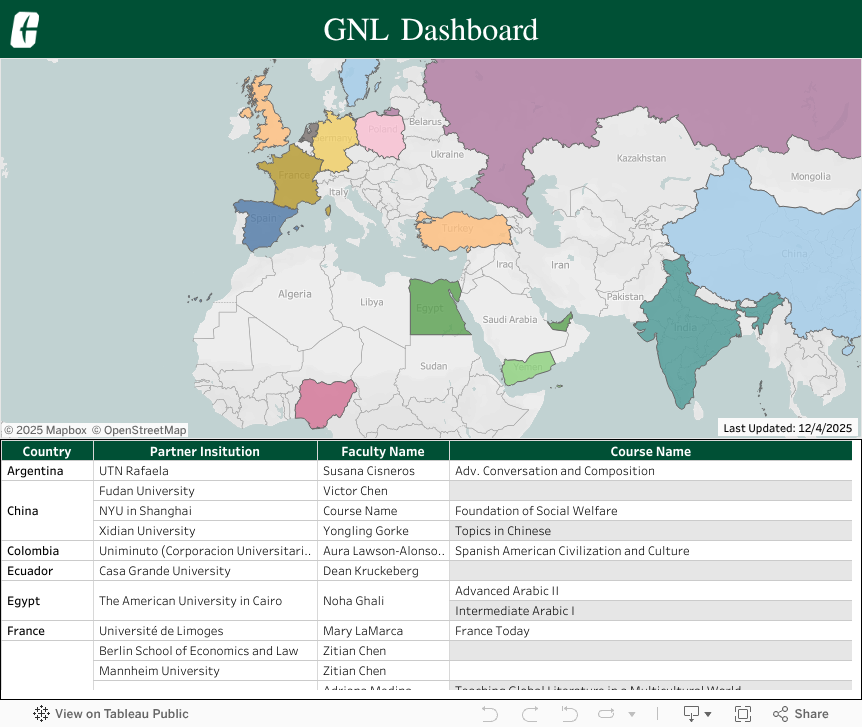Click the Last Updated 12/4/2025 label
Screen dimensions: 862x727
pyautogui.click(x=789, y=427)
